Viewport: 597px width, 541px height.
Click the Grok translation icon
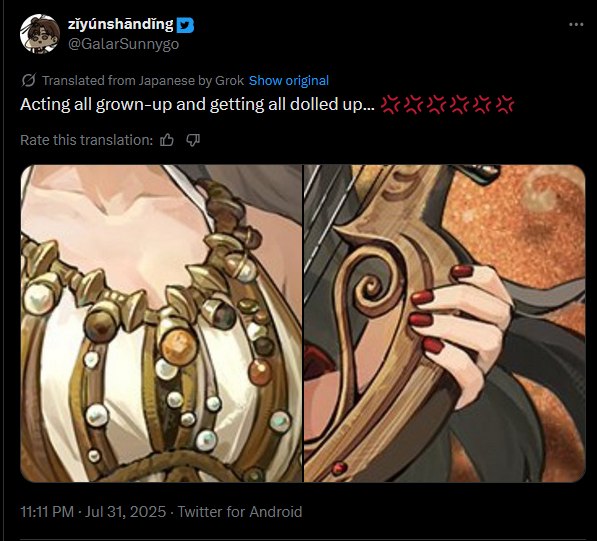click(29, 80)
